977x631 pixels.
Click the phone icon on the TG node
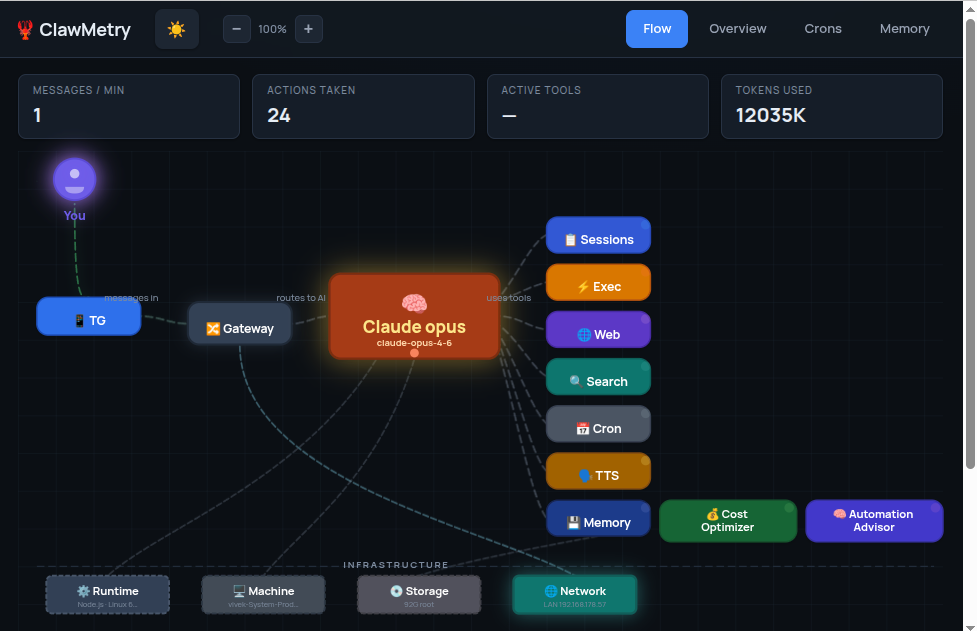79,319
